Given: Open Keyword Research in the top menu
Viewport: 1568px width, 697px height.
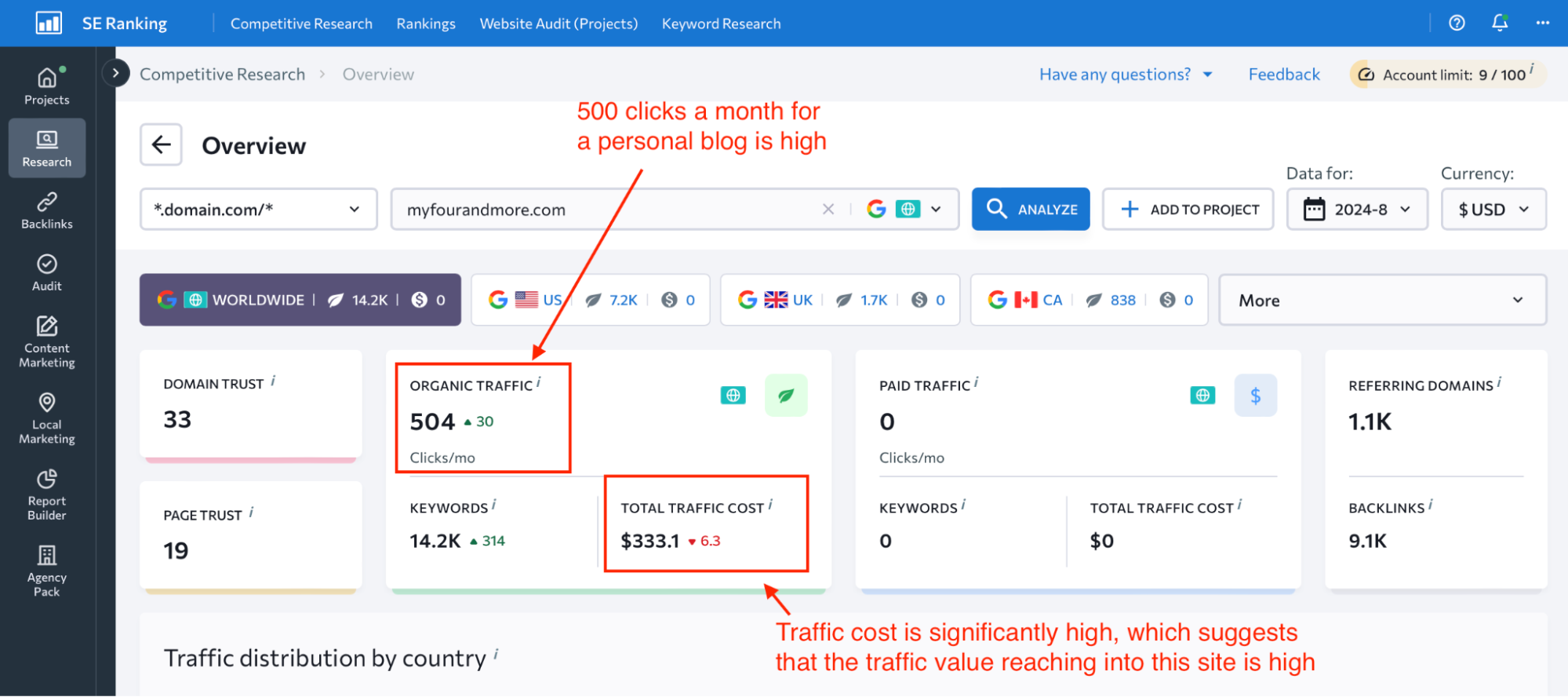Looking at the screenshot, I should (x=721, y=24).
